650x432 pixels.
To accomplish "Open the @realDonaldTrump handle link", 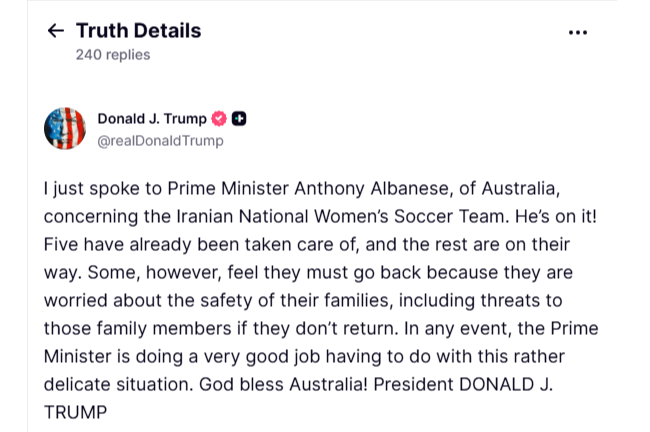I will [160, 141].
